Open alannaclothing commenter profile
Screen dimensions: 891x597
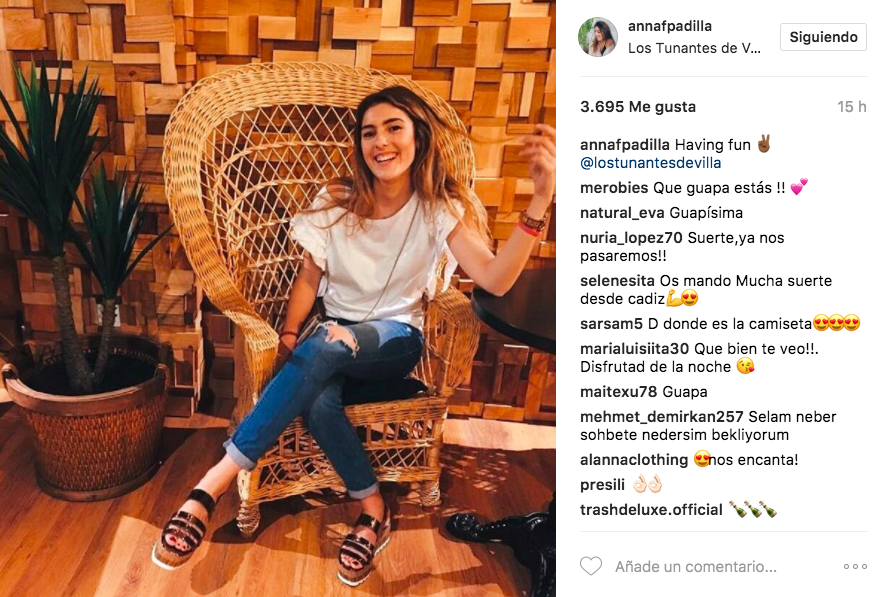[x=634, y=460]
